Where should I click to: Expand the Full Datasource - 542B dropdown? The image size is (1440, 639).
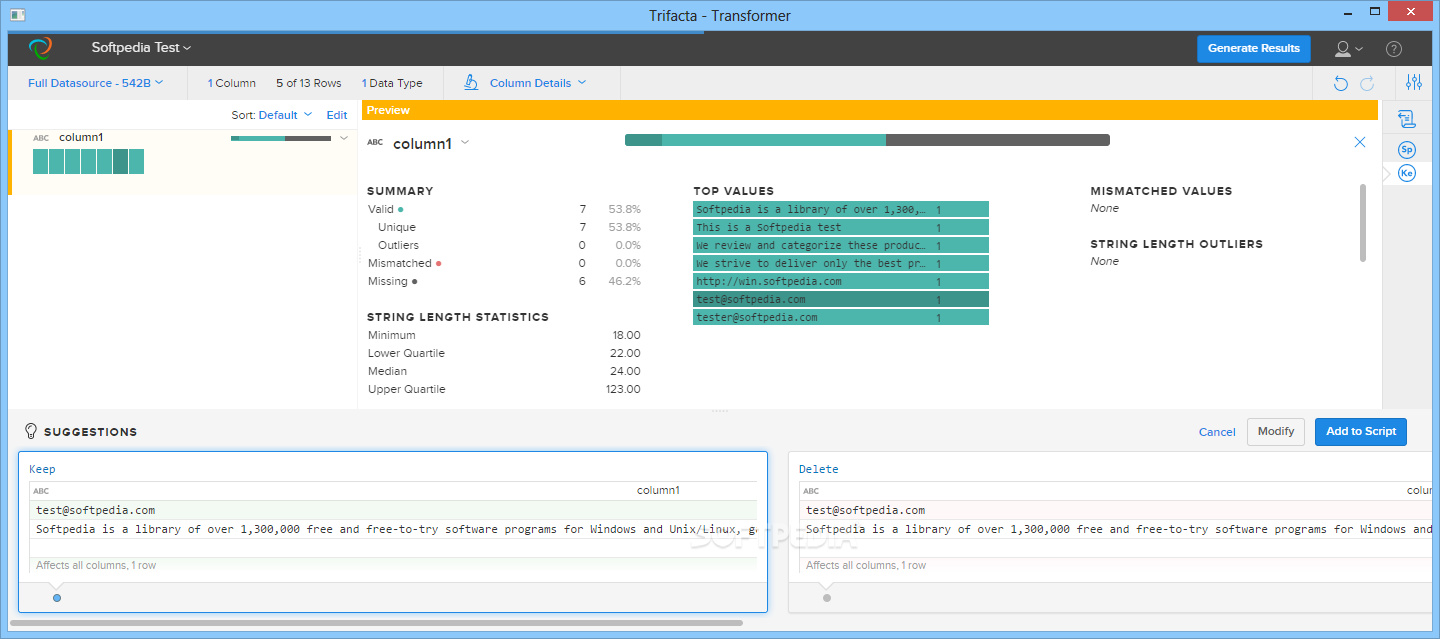tap(95, 83)
